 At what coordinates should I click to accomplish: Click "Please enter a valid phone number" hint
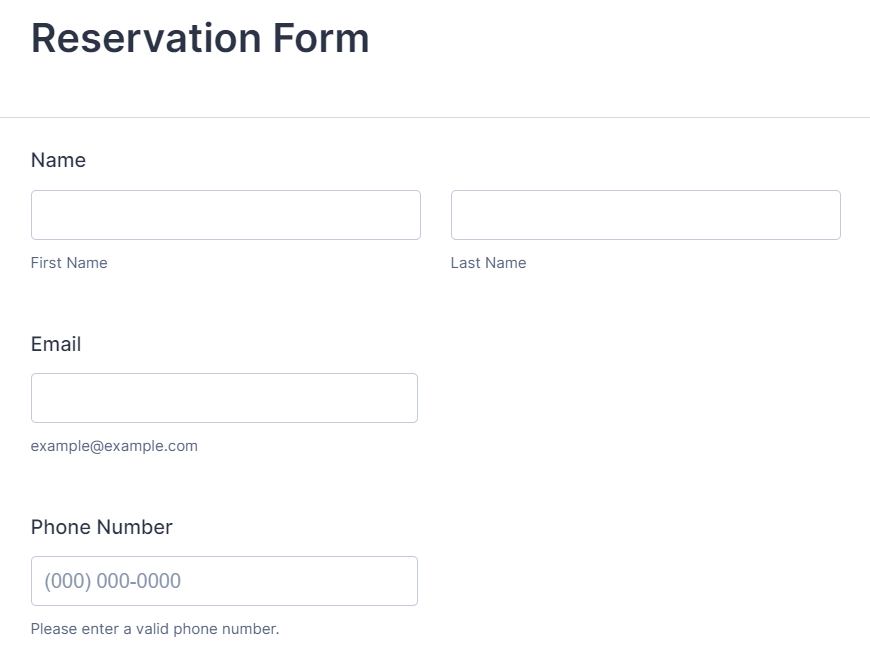click(155, 629)
